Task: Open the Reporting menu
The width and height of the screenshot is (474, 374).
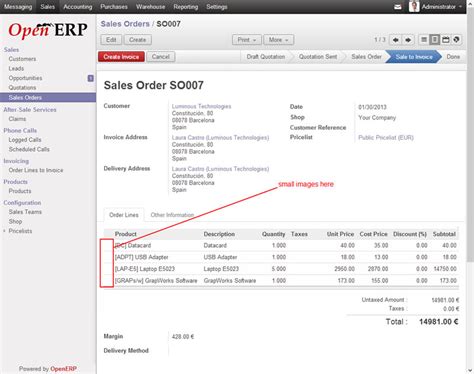Action: [186, 7]
